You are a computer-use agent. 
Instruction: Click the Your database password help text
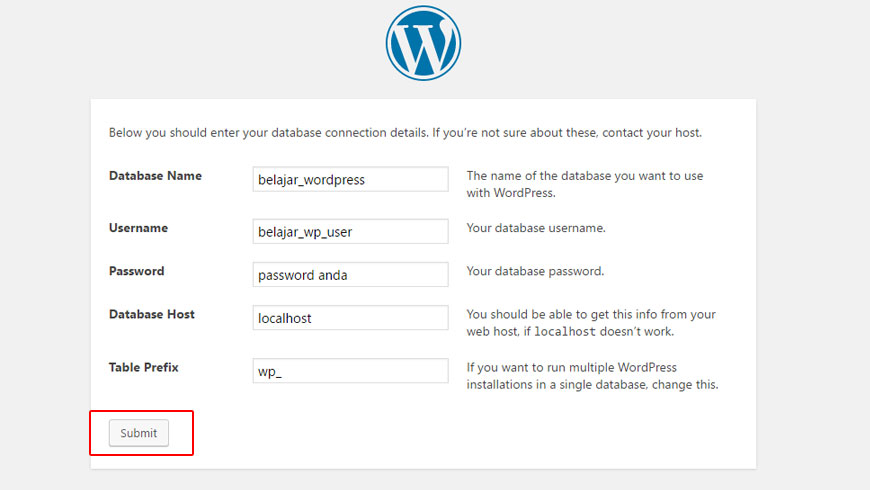tap(535, 271)
